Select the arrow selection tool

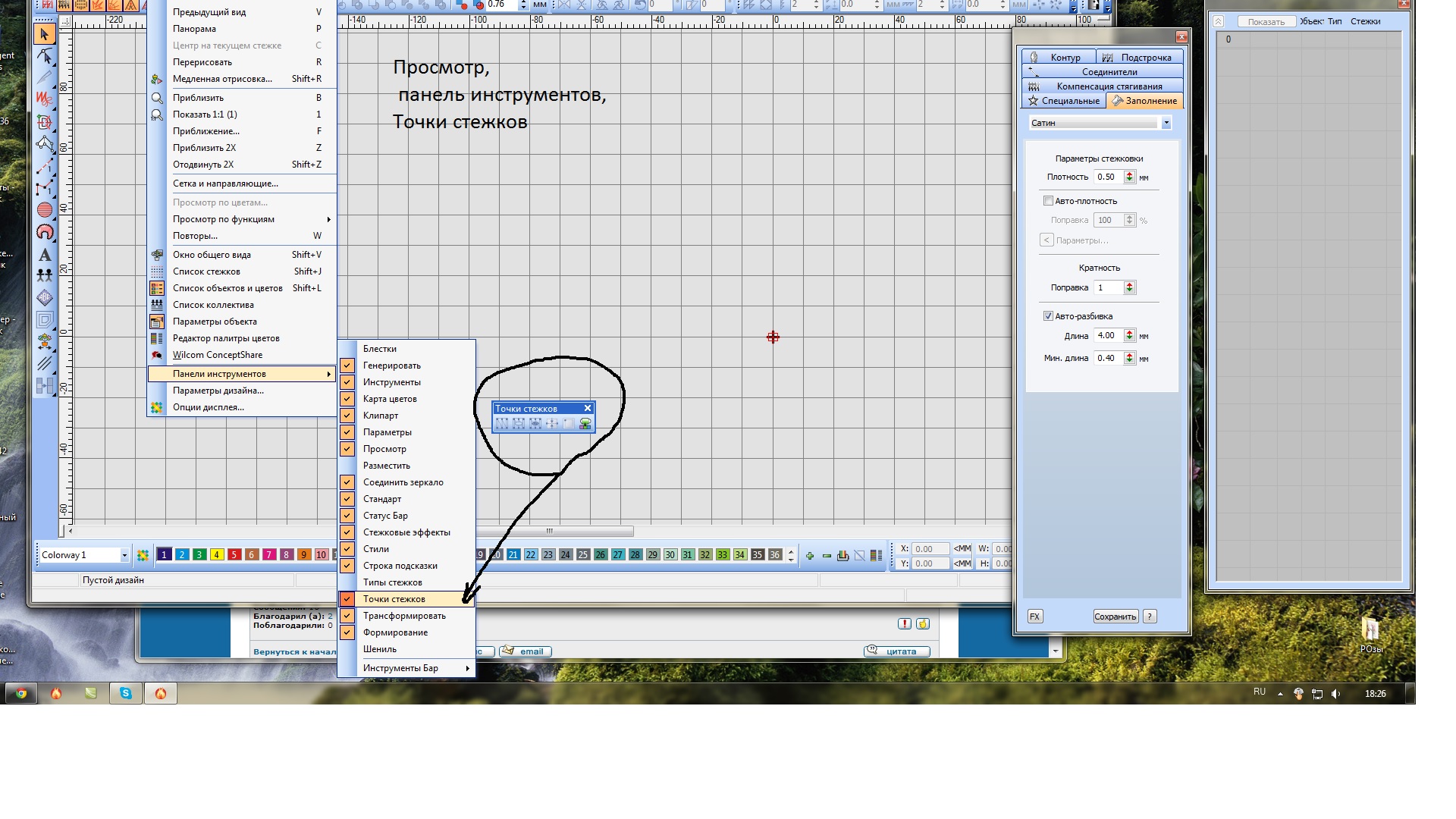click(44, 34)
